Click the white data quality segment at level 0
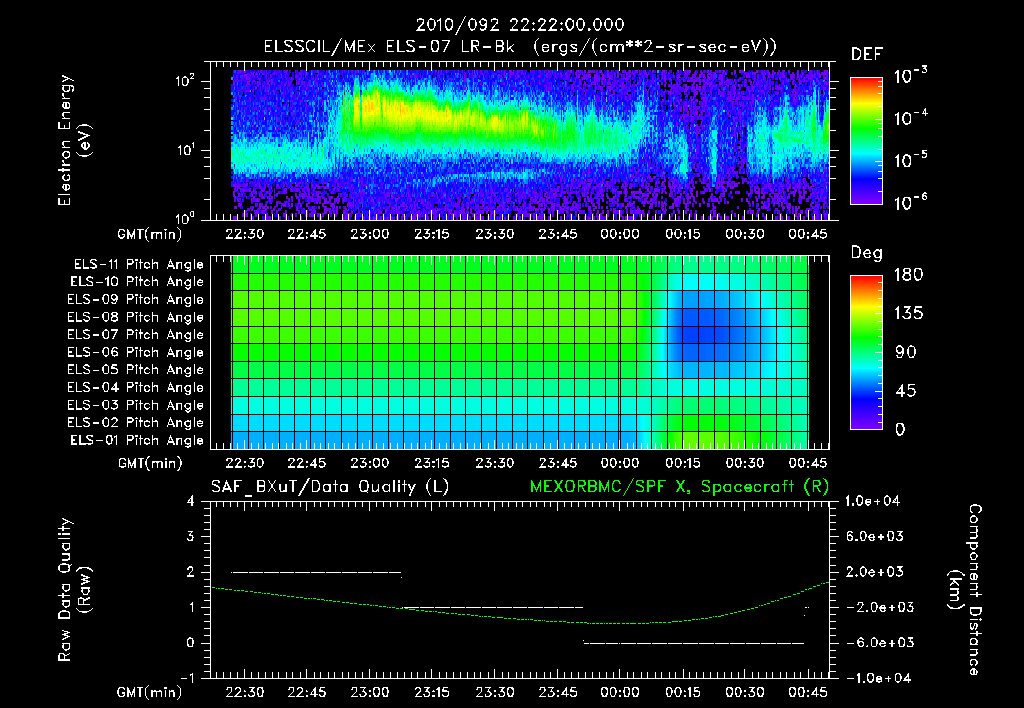The height and width of the screenshot is (708, 1024). tap(694, 643)
